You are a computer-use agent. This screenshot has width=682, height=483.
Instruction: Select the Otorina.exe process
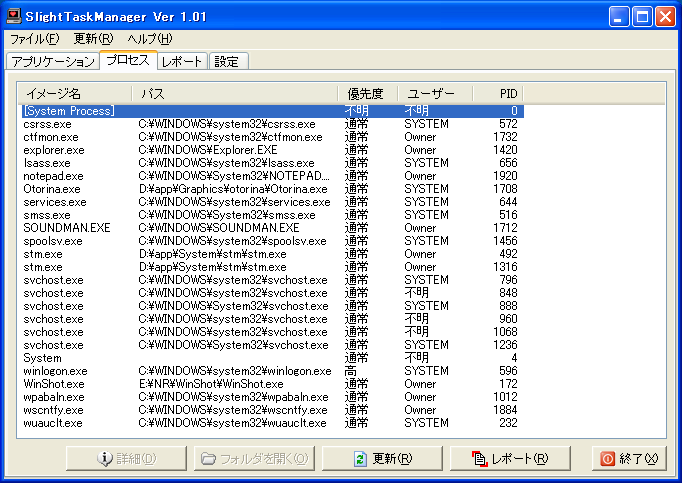(x=273, y=189)
